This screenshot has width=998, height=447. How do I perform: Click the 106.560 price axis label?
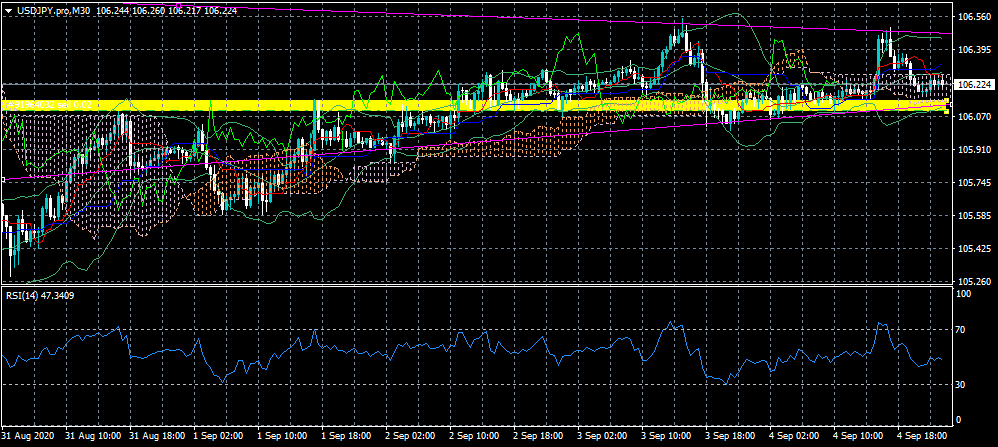pos(974,17)
